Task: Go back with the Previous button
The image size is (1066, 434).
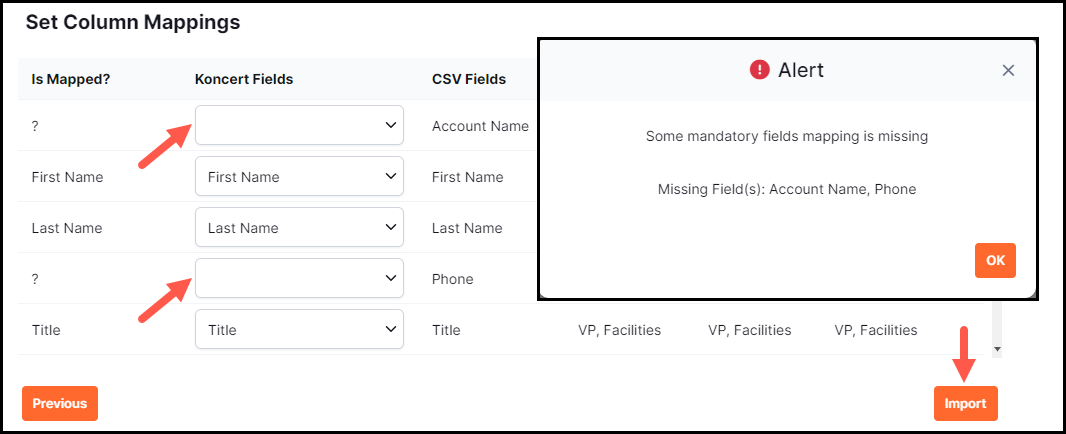Action: (60, 403)
